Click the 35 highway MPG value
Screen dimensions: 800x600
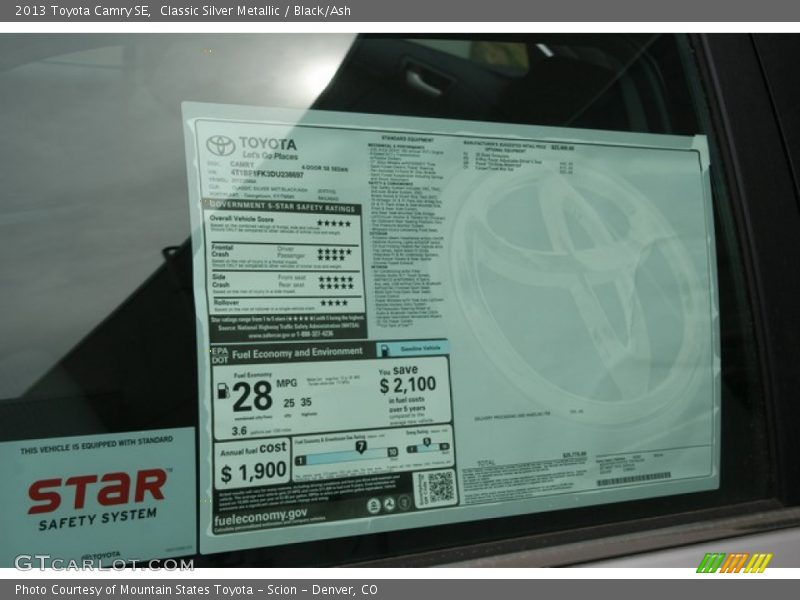tap(306, 402)
